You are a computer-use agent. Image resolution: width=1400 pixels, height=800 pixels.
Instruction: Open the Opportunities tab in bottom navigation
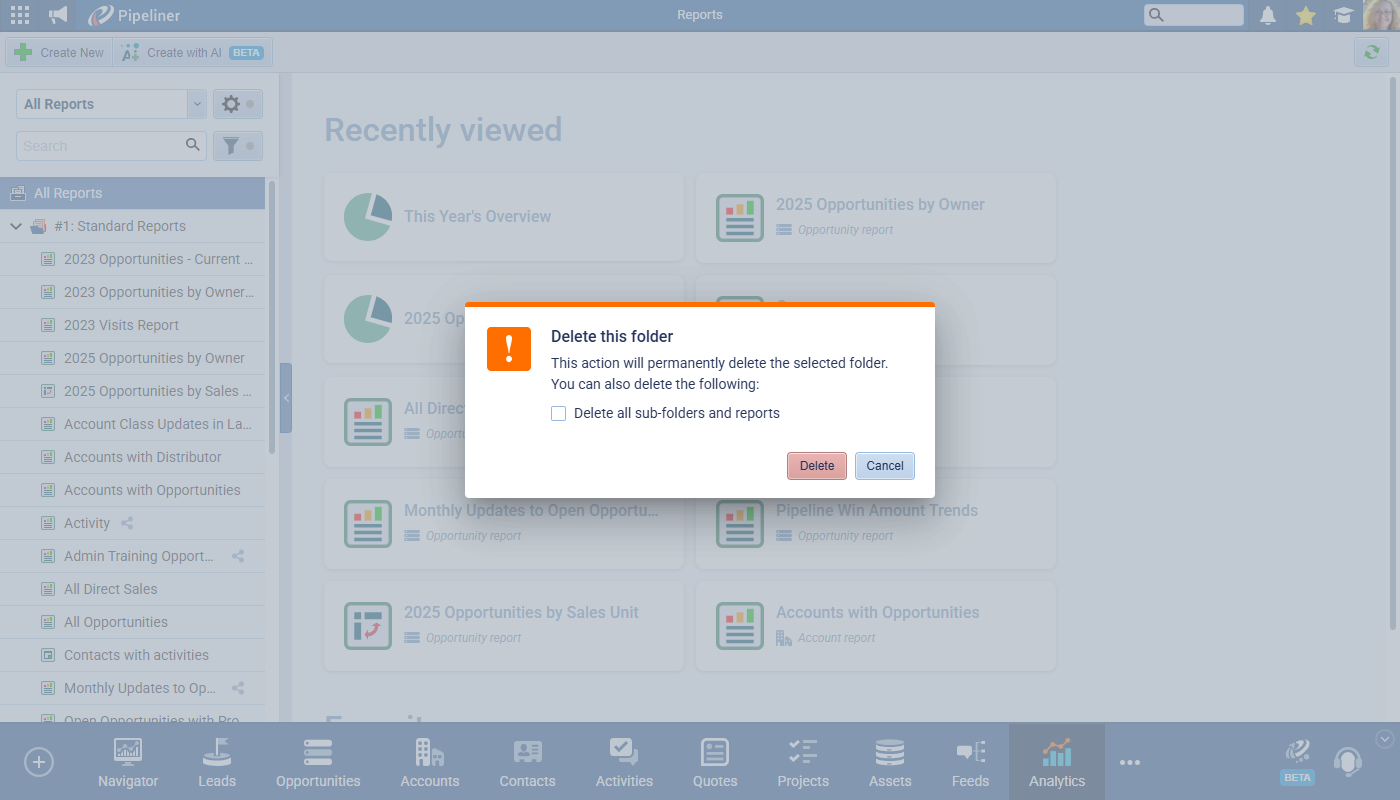318,762
